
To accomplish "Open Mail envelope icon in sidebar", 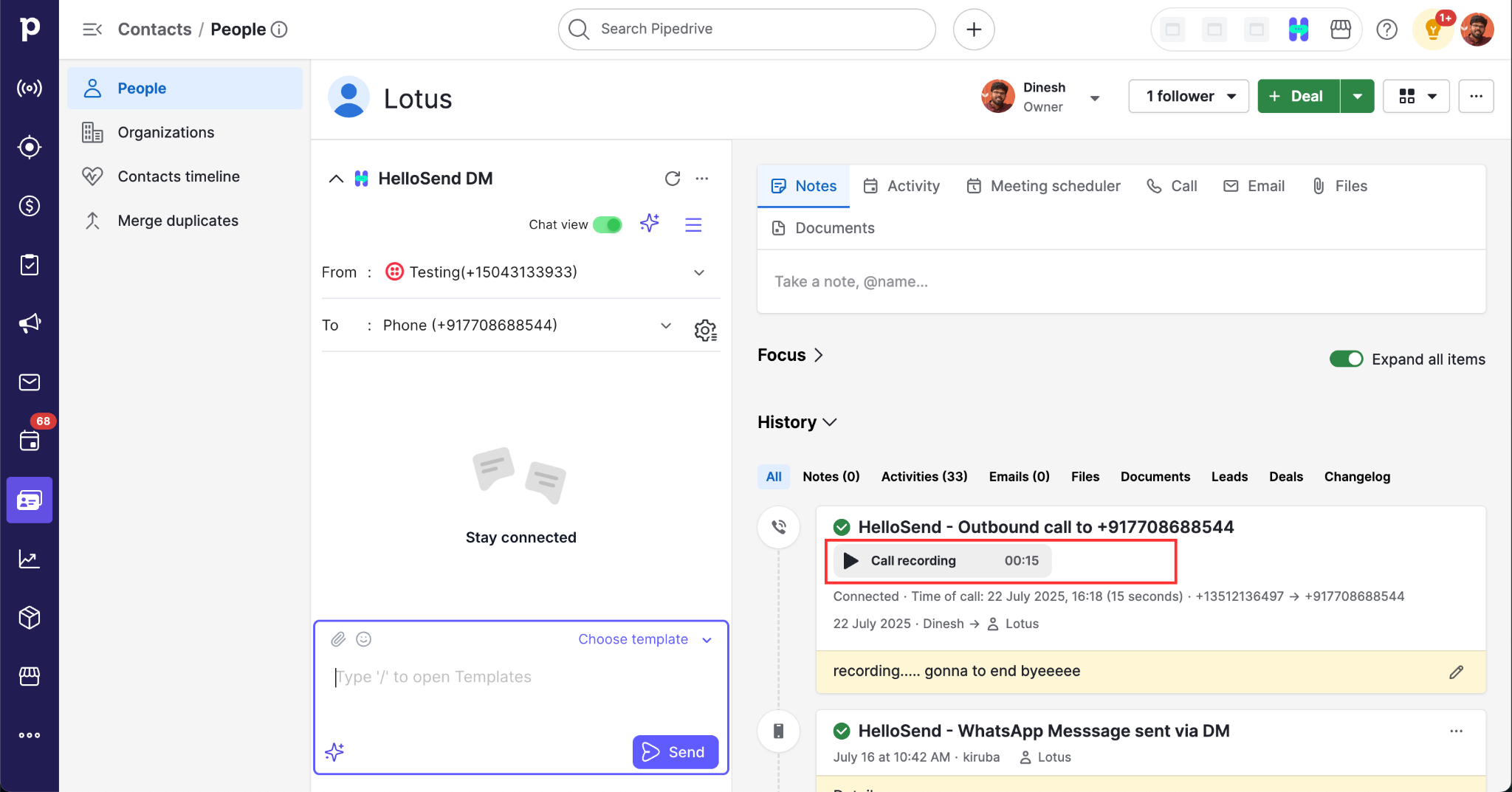I will 30,382.
